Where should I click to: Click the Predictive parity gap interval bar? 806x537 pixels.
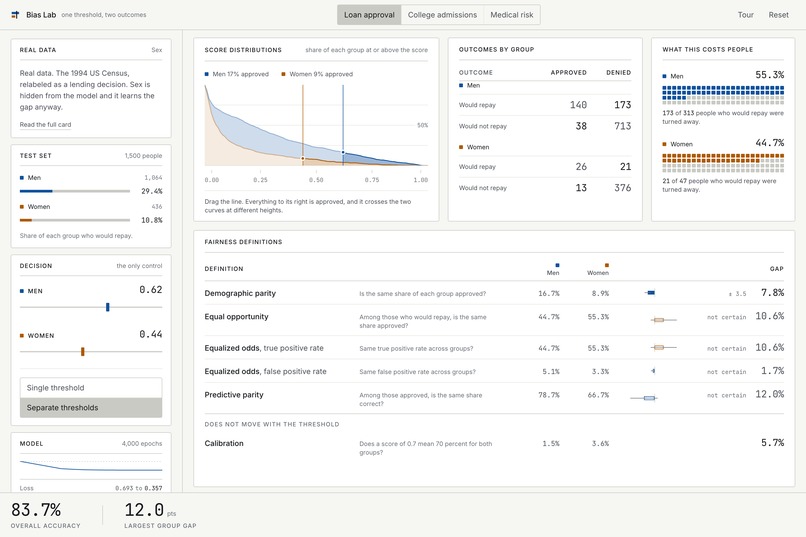[644, 398]
